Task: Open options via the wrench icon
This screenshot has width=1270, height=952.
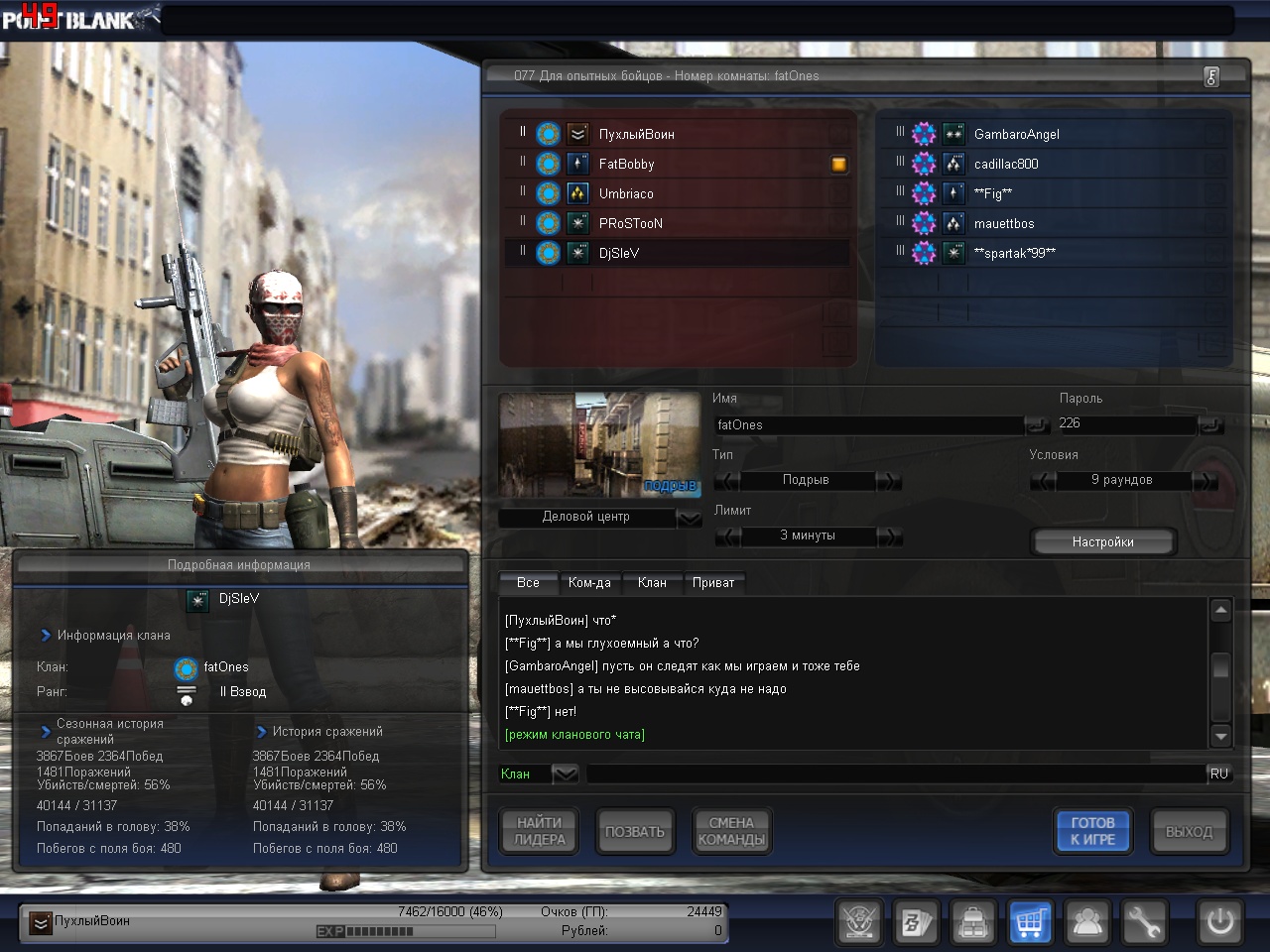Action: (1144, 922)
